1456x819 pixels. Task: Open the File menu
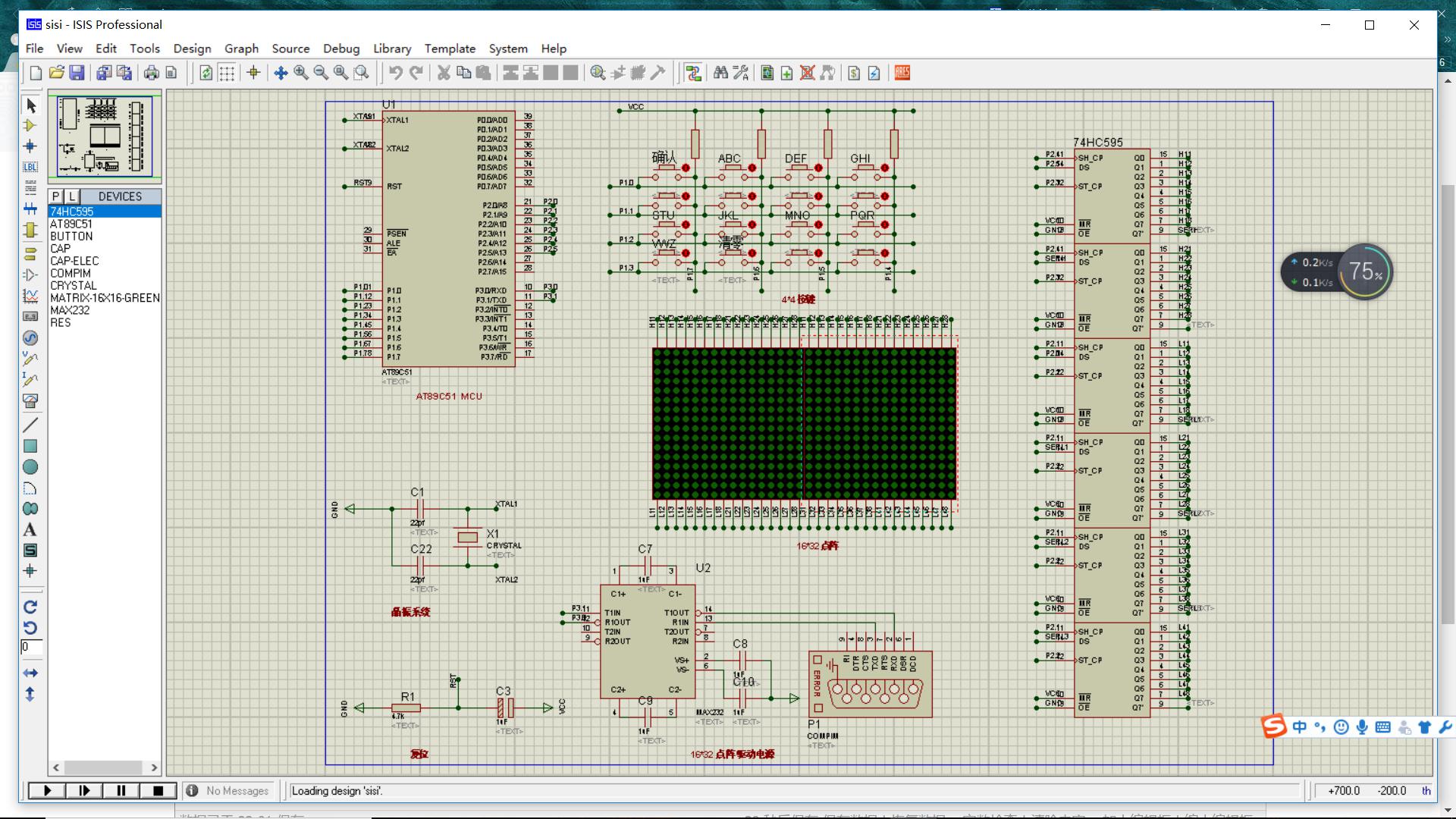pos(34,49)
